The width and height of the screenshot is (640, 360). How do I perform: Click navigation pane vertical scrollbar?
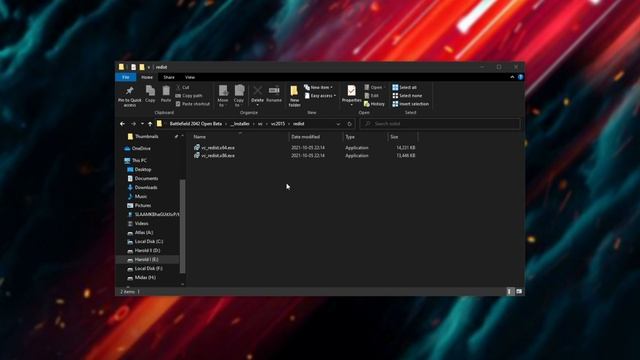182,226
